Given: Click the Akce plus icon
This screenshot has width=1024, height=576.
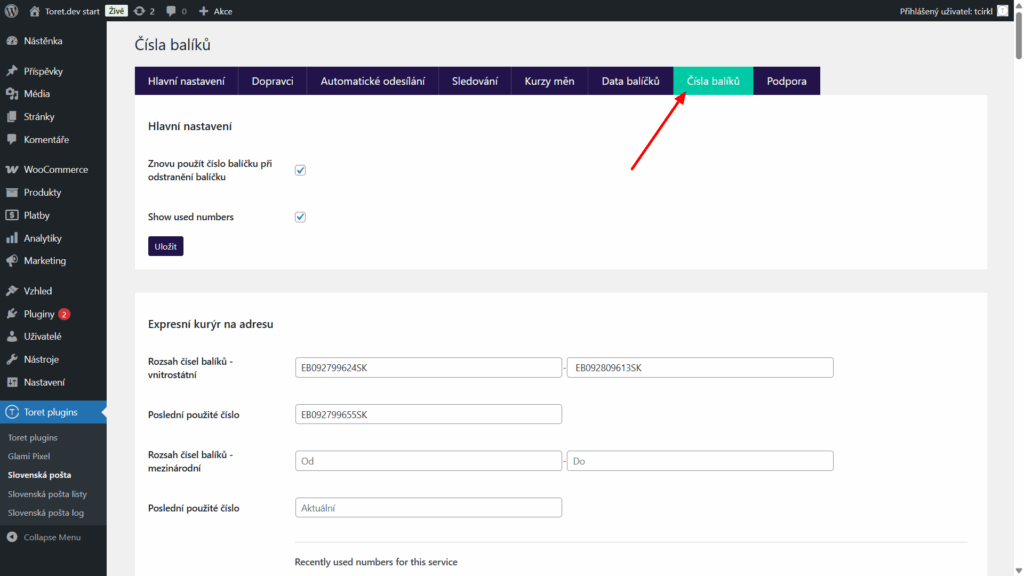Looking at the screenshot, I should coord(204,11).
